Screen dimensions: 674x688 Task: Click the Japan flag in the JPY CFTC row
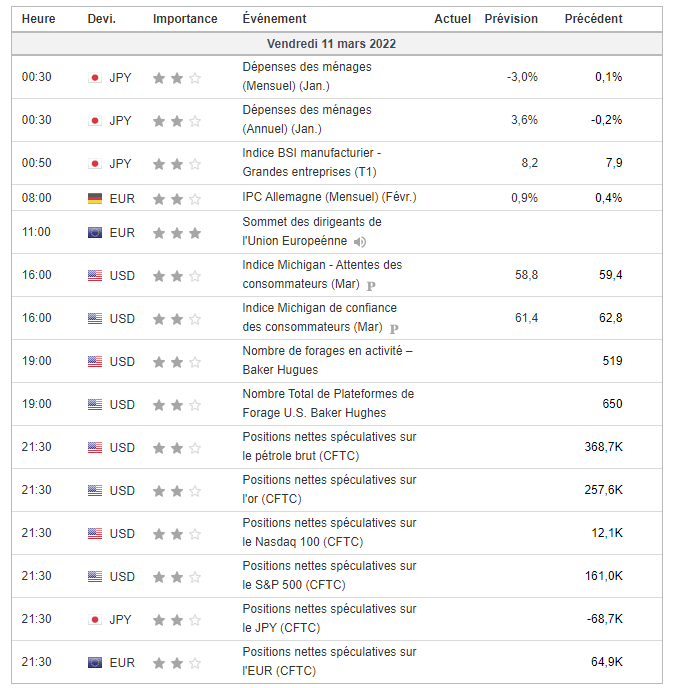(95, 619)
